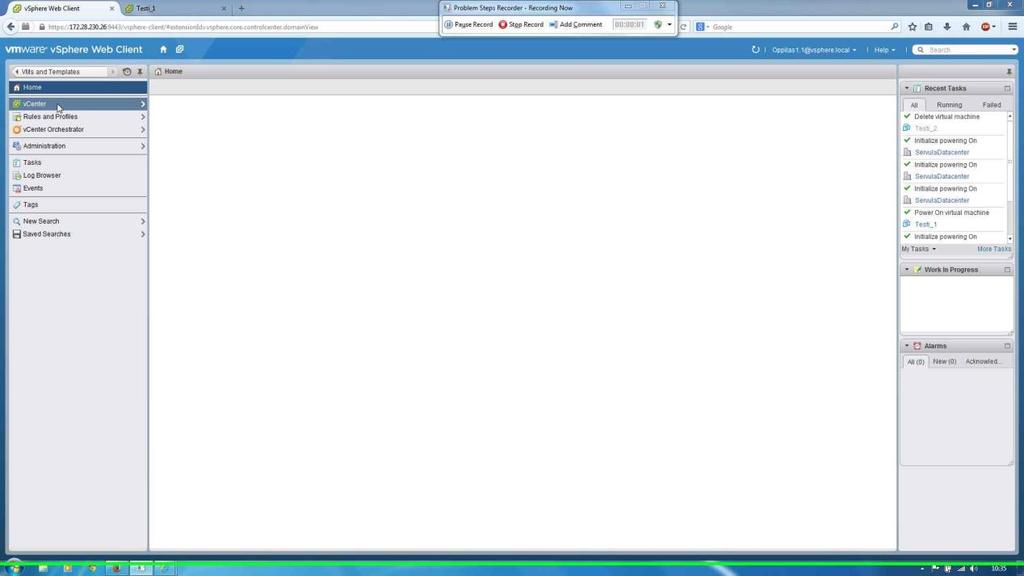This screenshot has width=1024, height=576.
Task: Select the New (0) alarms tab
Action: [x=944, y=362]
